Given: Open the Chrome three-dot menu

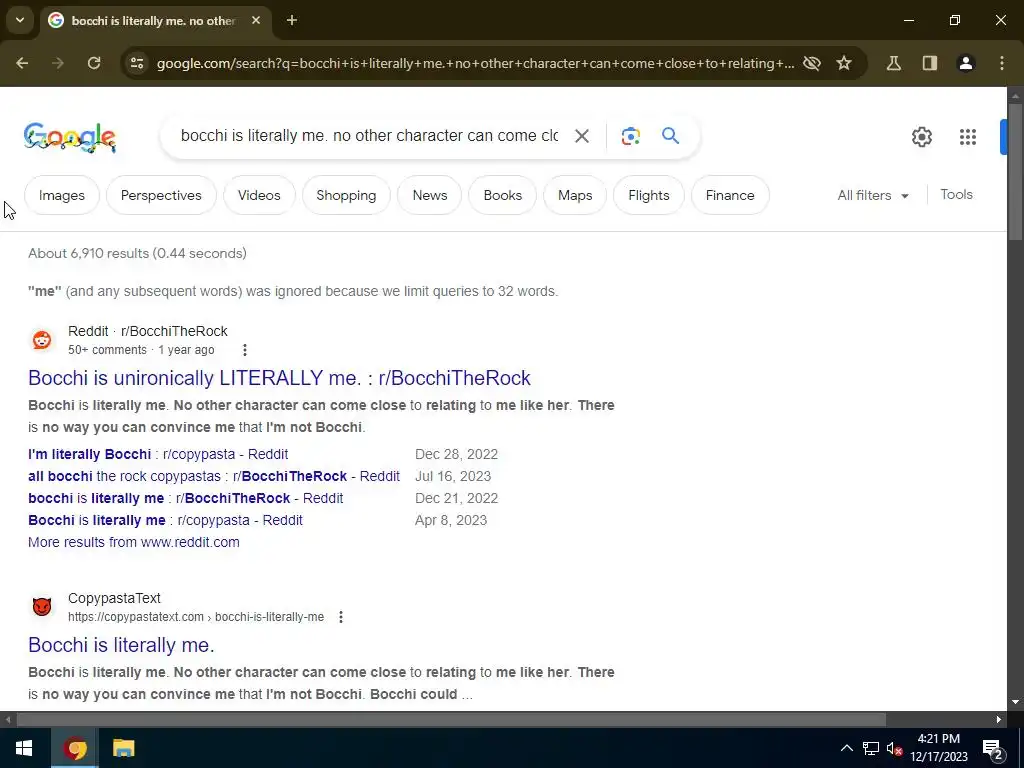Looking at the screenshot, I should 1002,63.
